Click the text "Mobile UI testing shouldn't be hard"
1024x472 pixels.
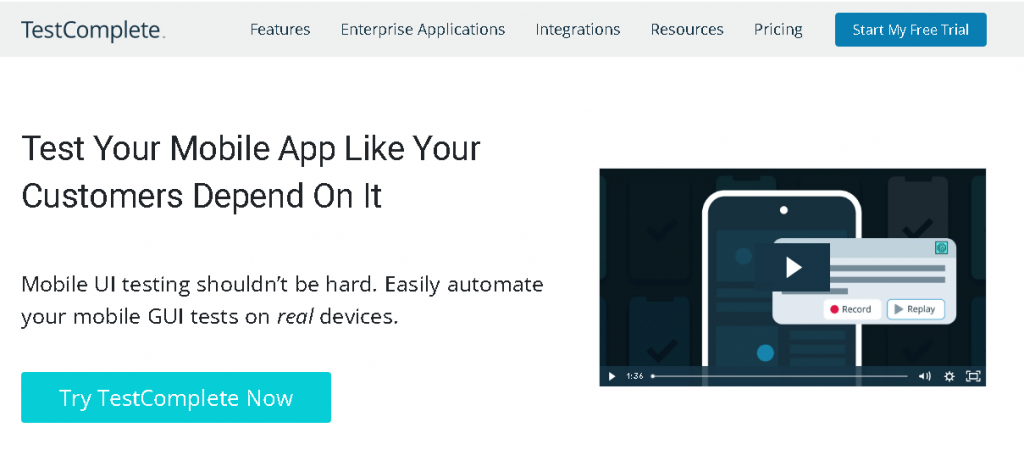(x=199, y=285)
